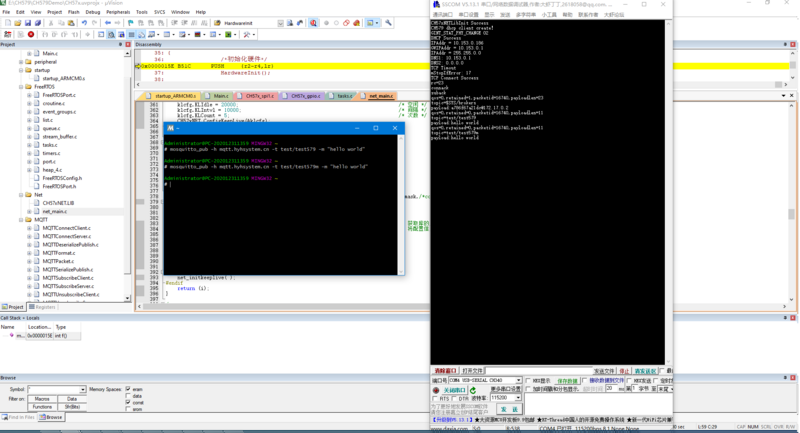Open the Symbol combo box in Browse panel
The image size is (800, 433).
[83, 389]
